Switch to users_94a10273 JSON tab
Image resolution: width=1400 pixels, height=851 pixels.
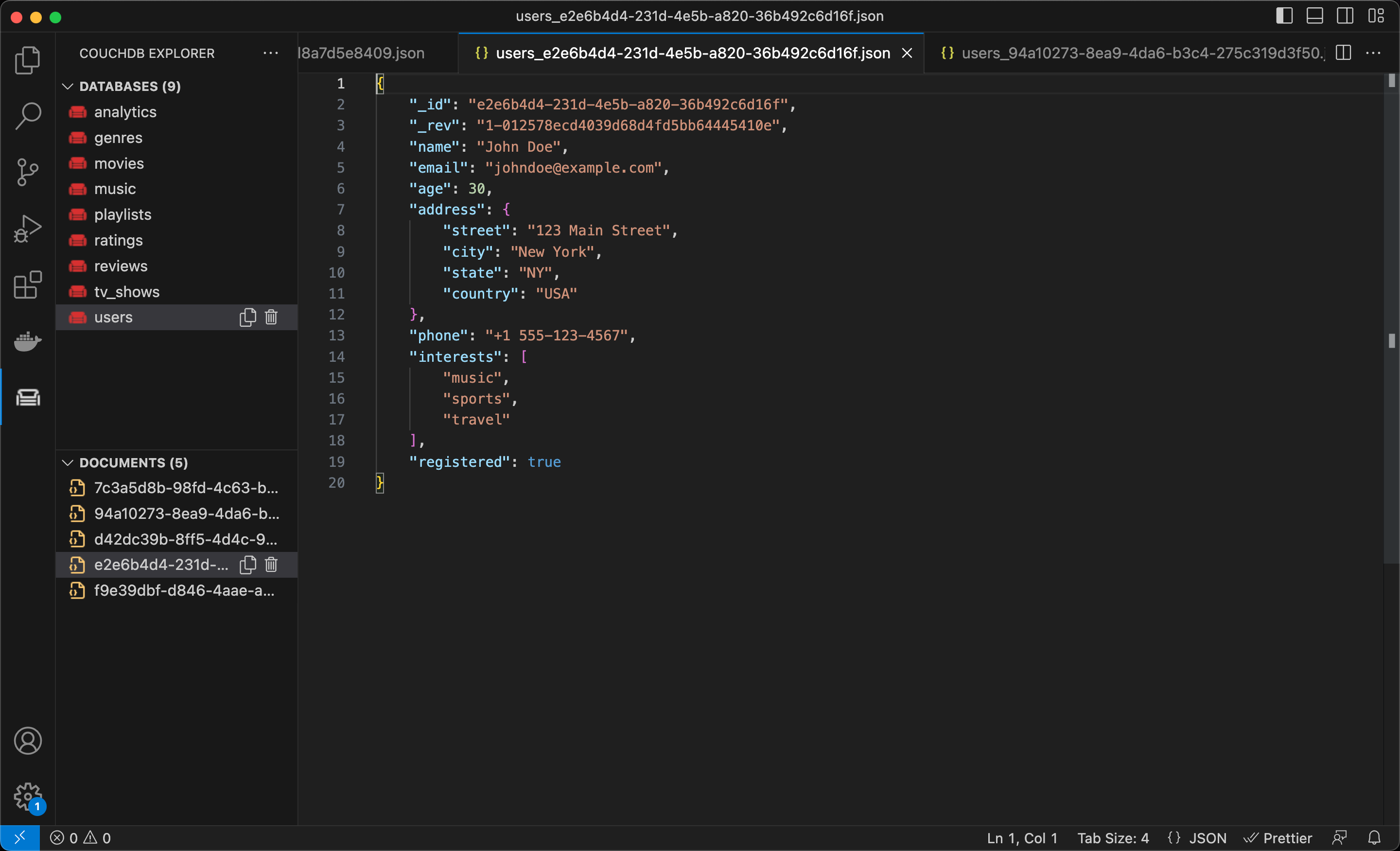point(1131,53)
